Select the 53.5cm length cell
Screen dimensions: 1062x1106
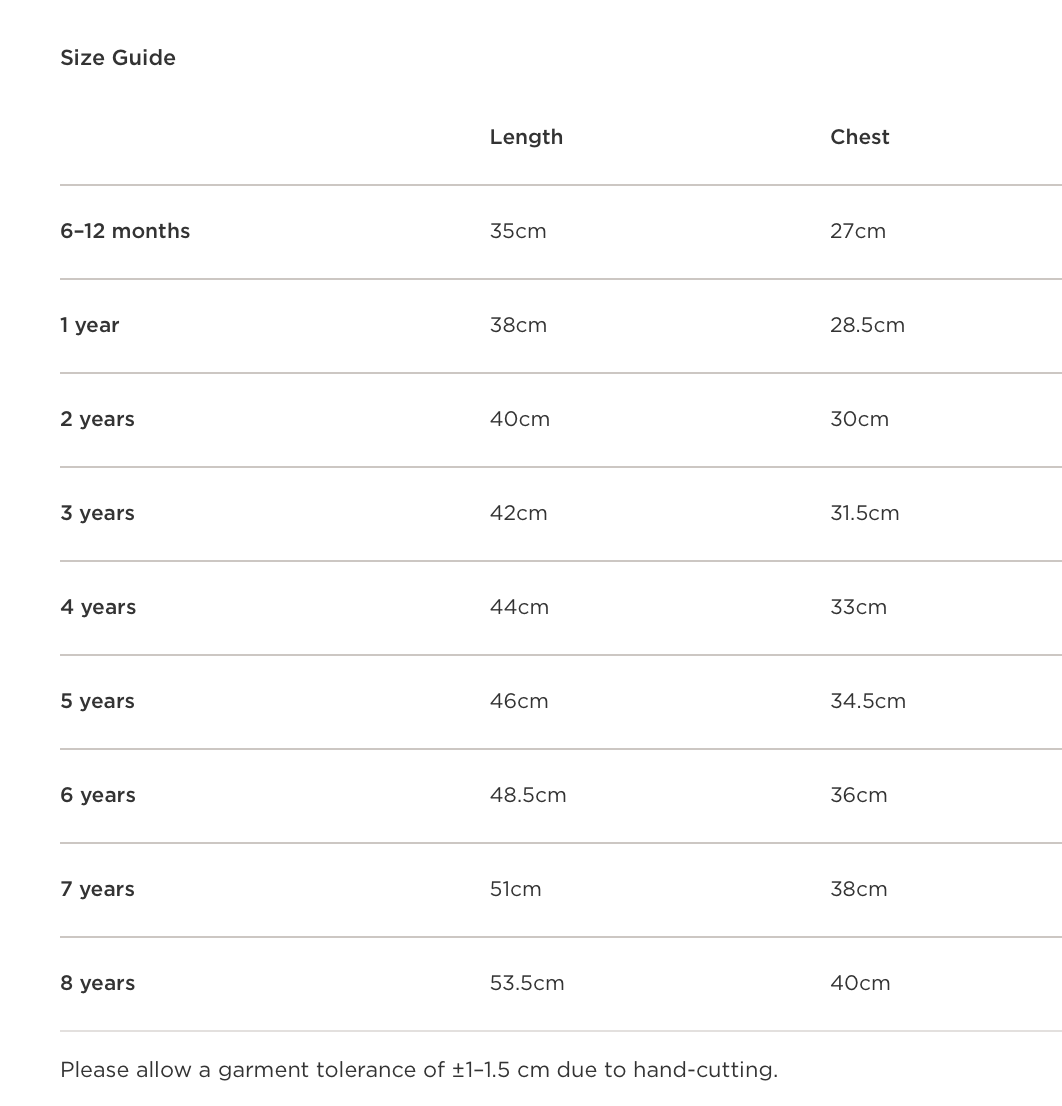click(527, 983)
